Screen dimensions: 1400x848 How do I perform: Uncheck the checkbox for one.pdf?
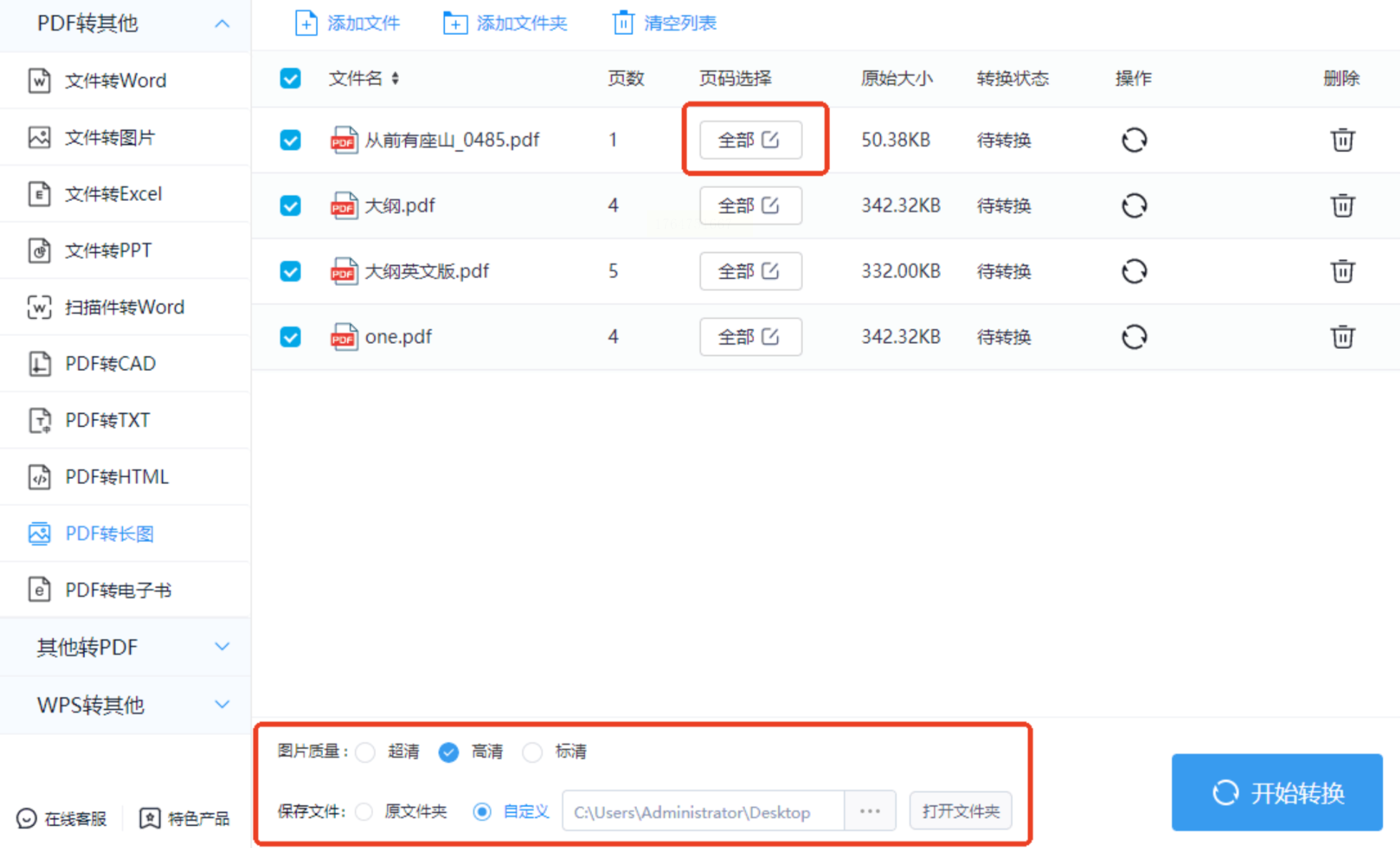click(x=290, y=337)
